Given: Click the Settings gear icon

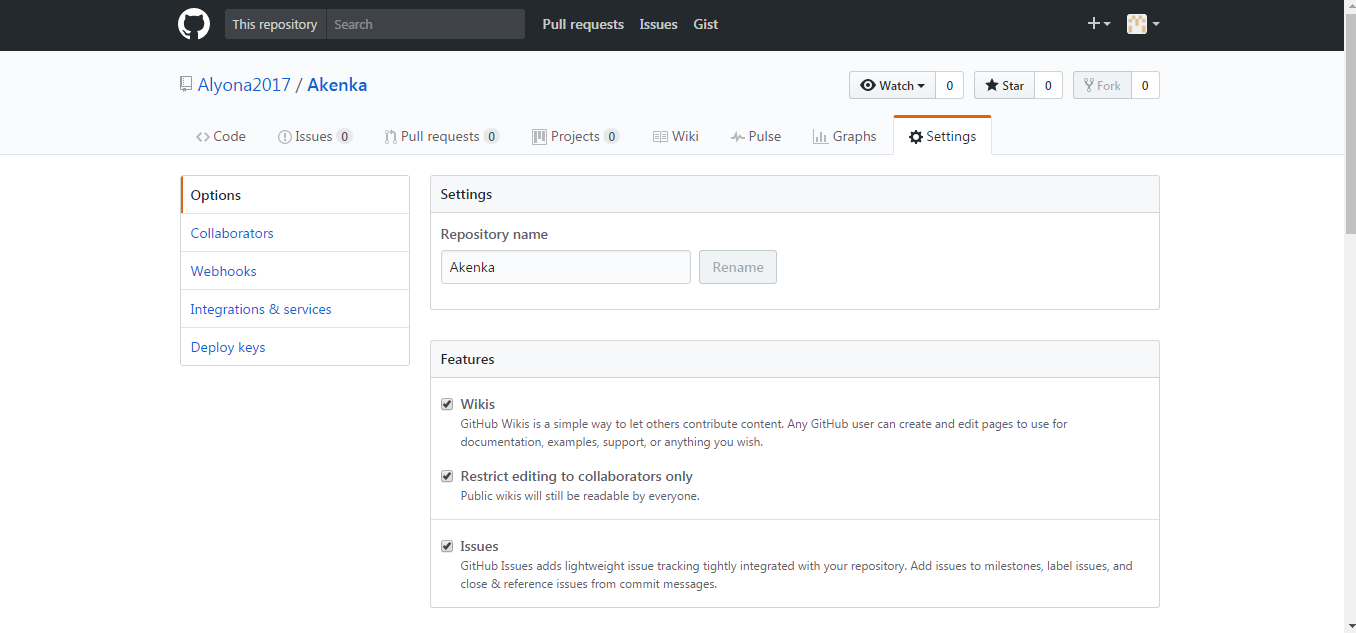Looking at the screenshot, I should click(917, 135).
